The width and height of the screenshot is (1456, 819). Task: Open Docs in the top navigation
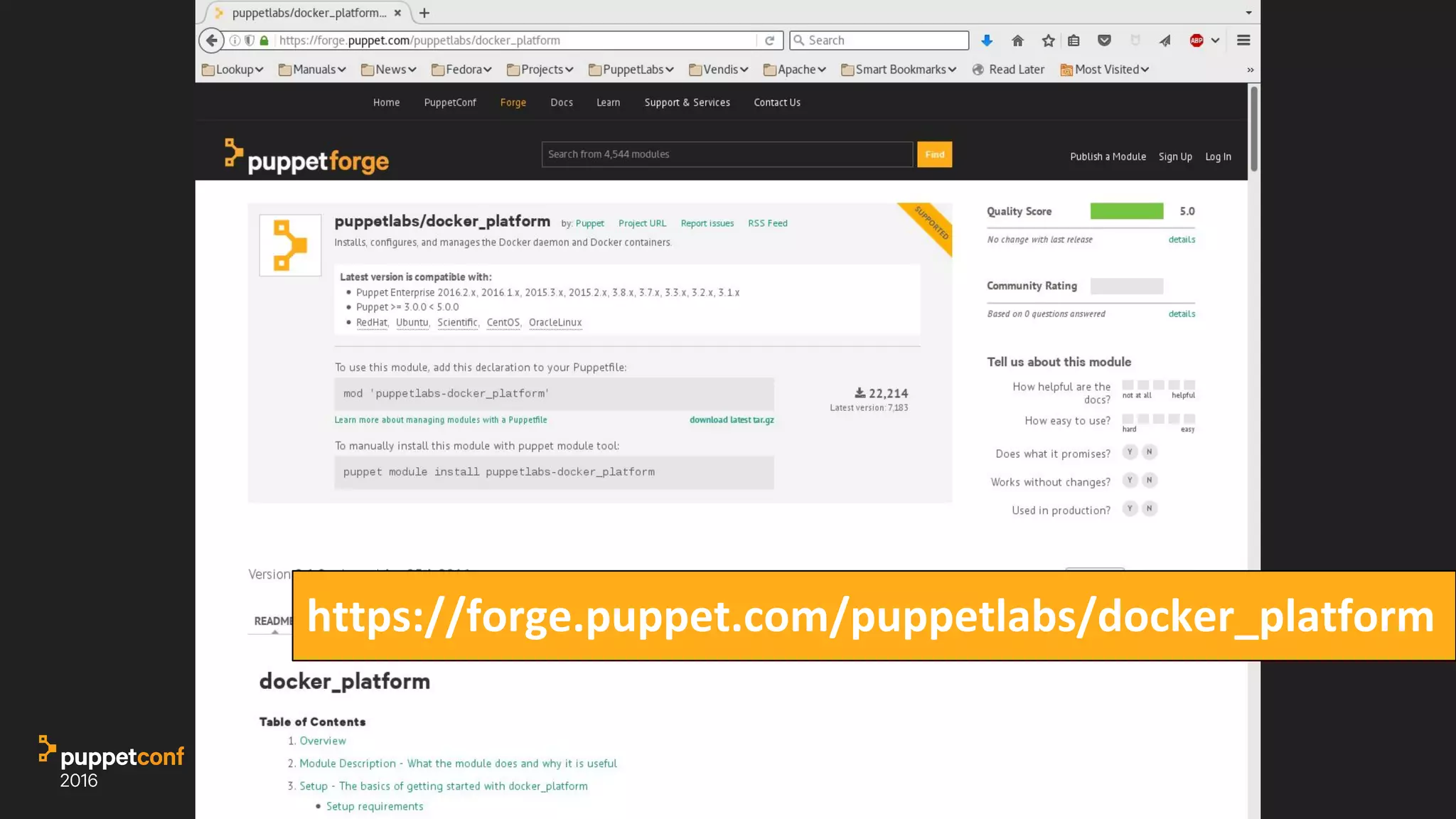click(561, 102)
